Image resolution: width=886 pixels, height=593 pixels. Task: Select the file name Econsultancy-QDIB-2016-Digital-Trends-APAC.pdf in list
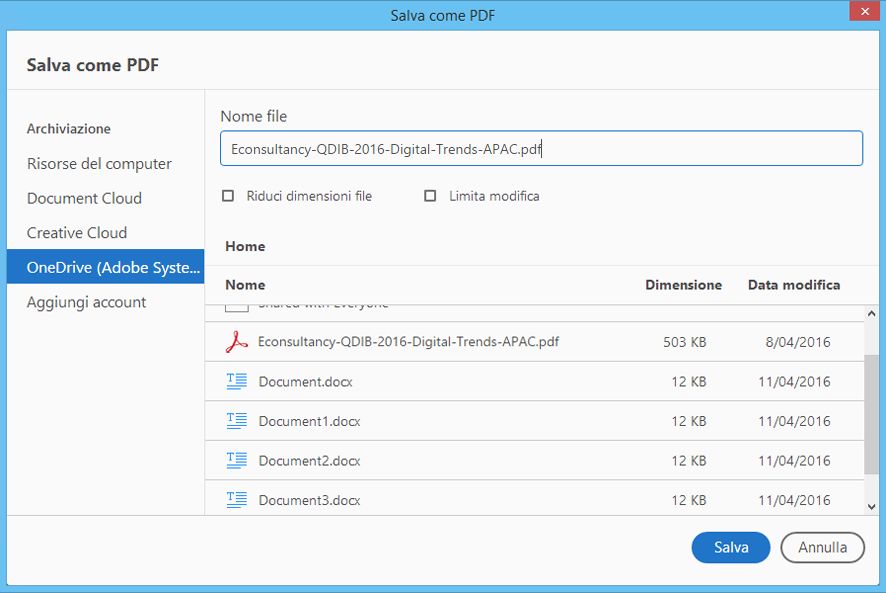(x=409, y=342)
